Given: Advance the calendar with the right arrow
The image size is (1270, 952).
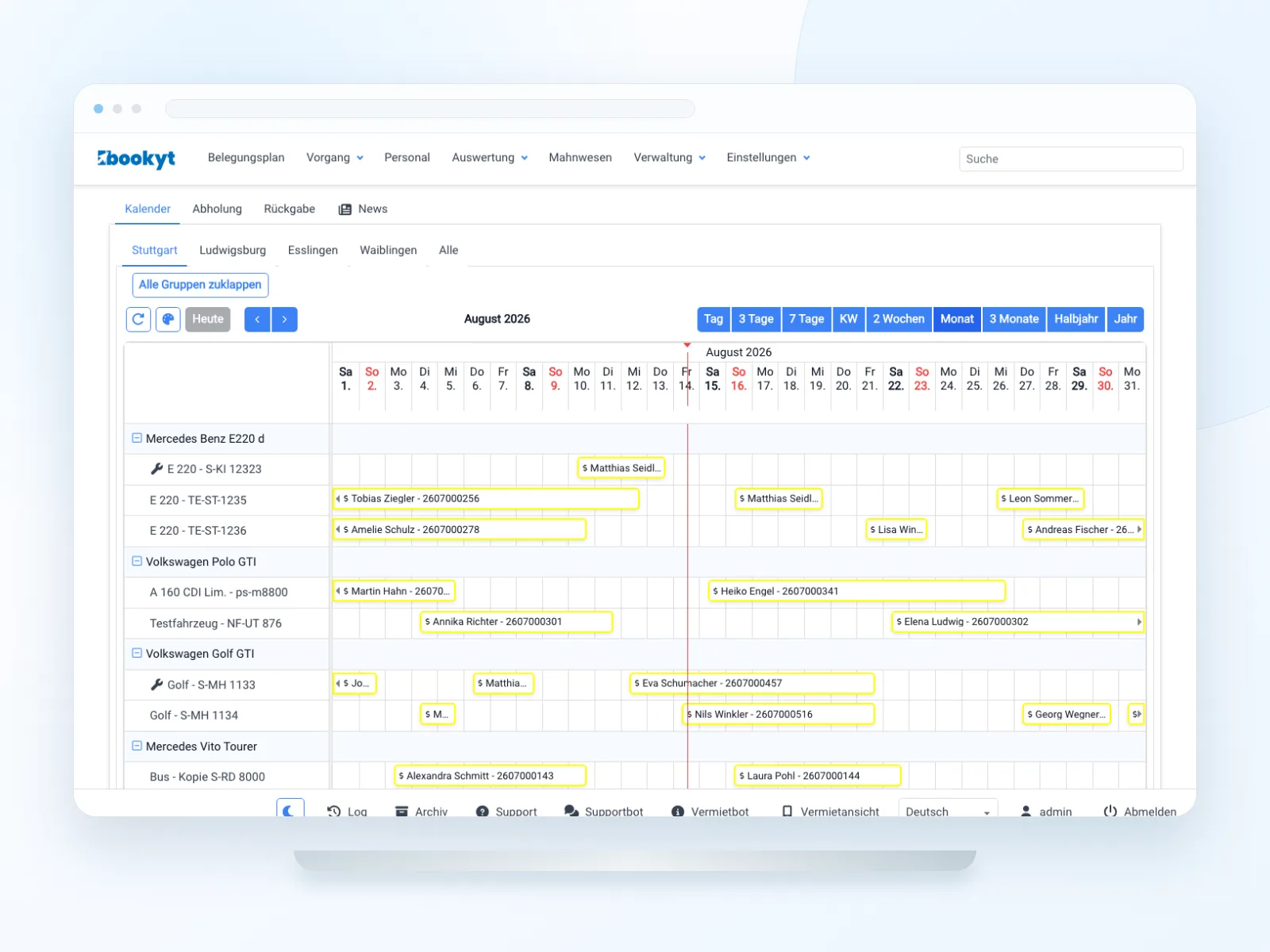Looking at the screenshot, I should pos(284,319).
